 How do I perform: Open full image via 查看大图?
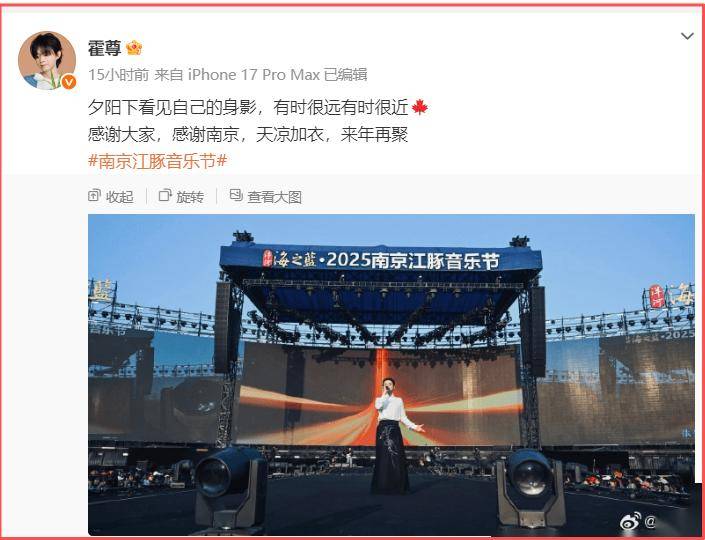point(266,196)
